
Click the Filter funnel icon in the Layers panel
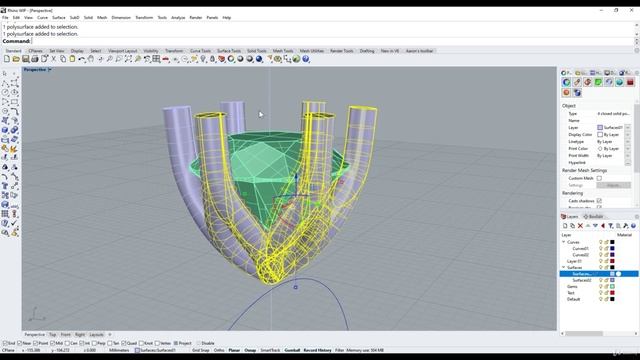pos(611,226)
